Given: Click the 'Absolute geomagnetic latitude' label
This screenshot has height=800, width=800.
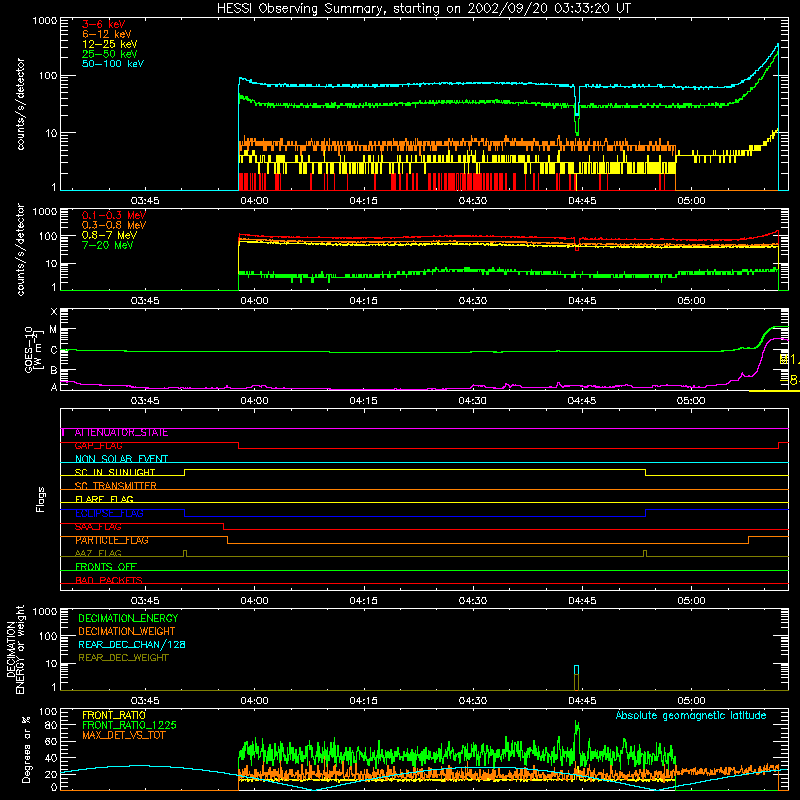Looking at the screenshot, I should tap(691, 715).
